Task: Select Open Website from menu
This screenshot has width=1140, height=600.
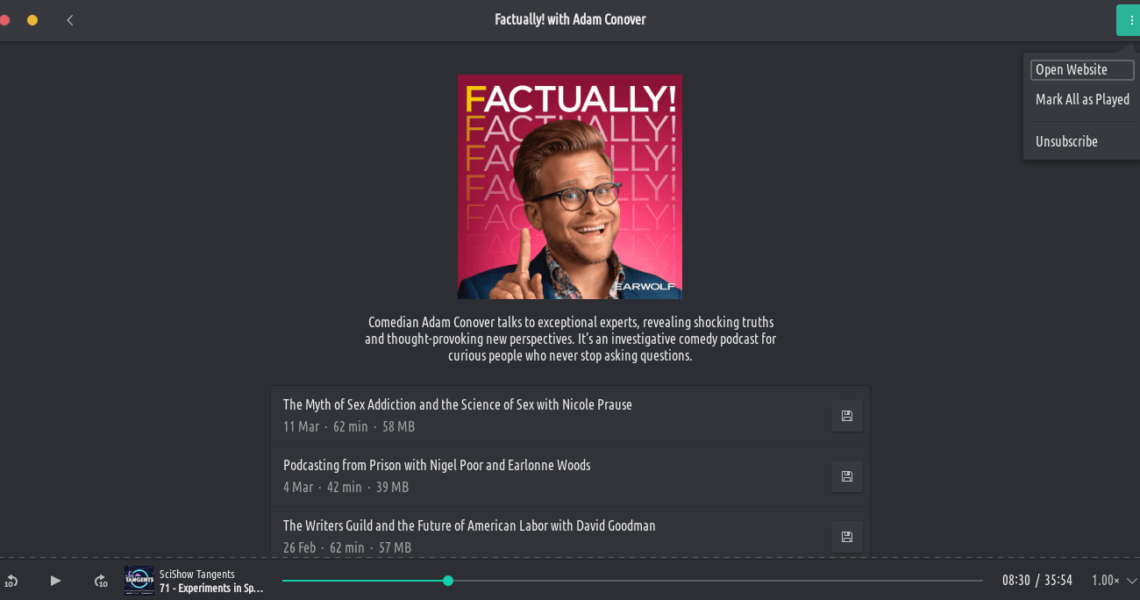Action: [1082, 70]
